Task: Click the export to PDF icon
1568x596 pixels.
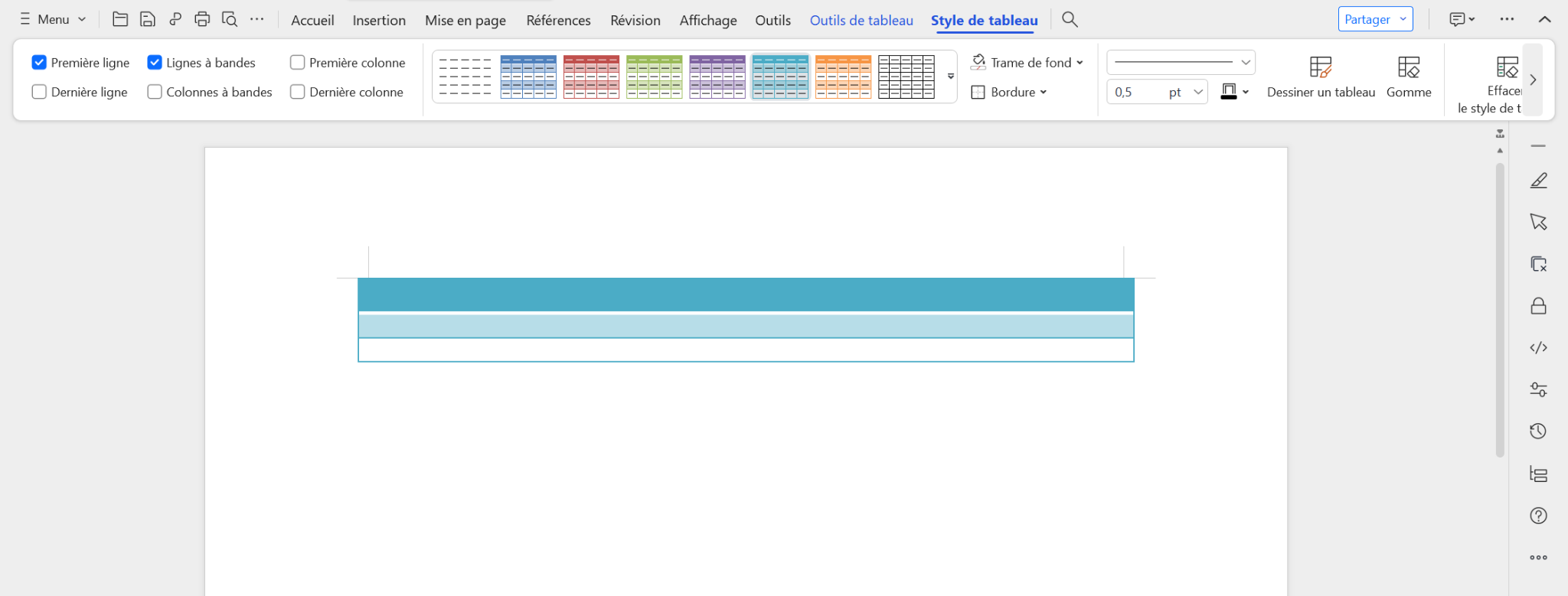Action: pos(175,19)
